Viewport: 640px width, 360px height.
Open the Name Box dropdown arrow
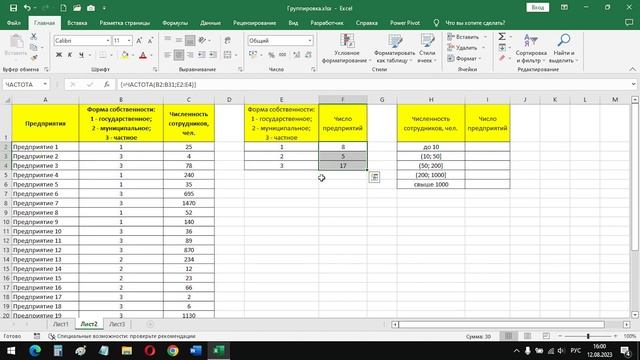[x=45, y=84]
